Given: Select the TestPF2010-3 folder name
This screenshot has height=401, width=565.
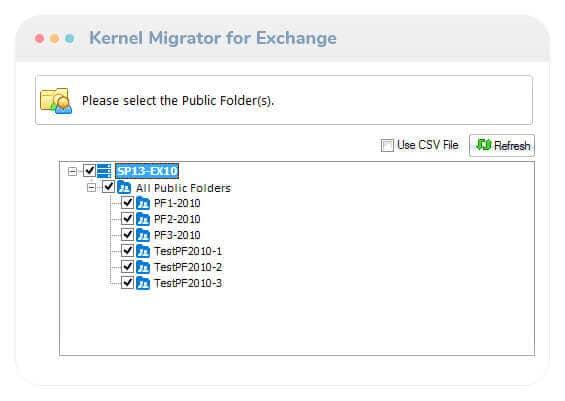Looking at the screenshot, I should click(188, 284).
